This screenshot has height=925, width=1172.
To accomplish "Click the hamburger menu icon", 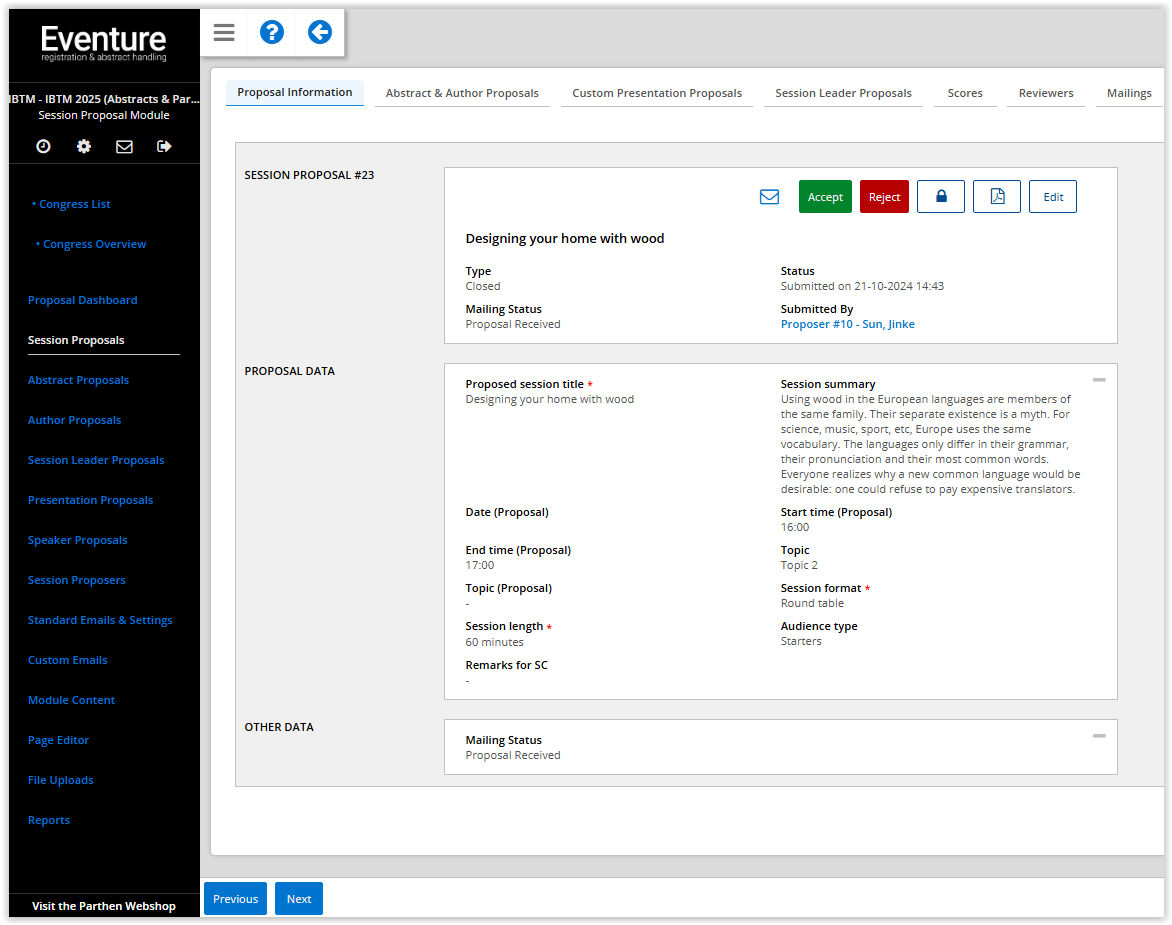I will pyautogui.click(x=224, y=33).
